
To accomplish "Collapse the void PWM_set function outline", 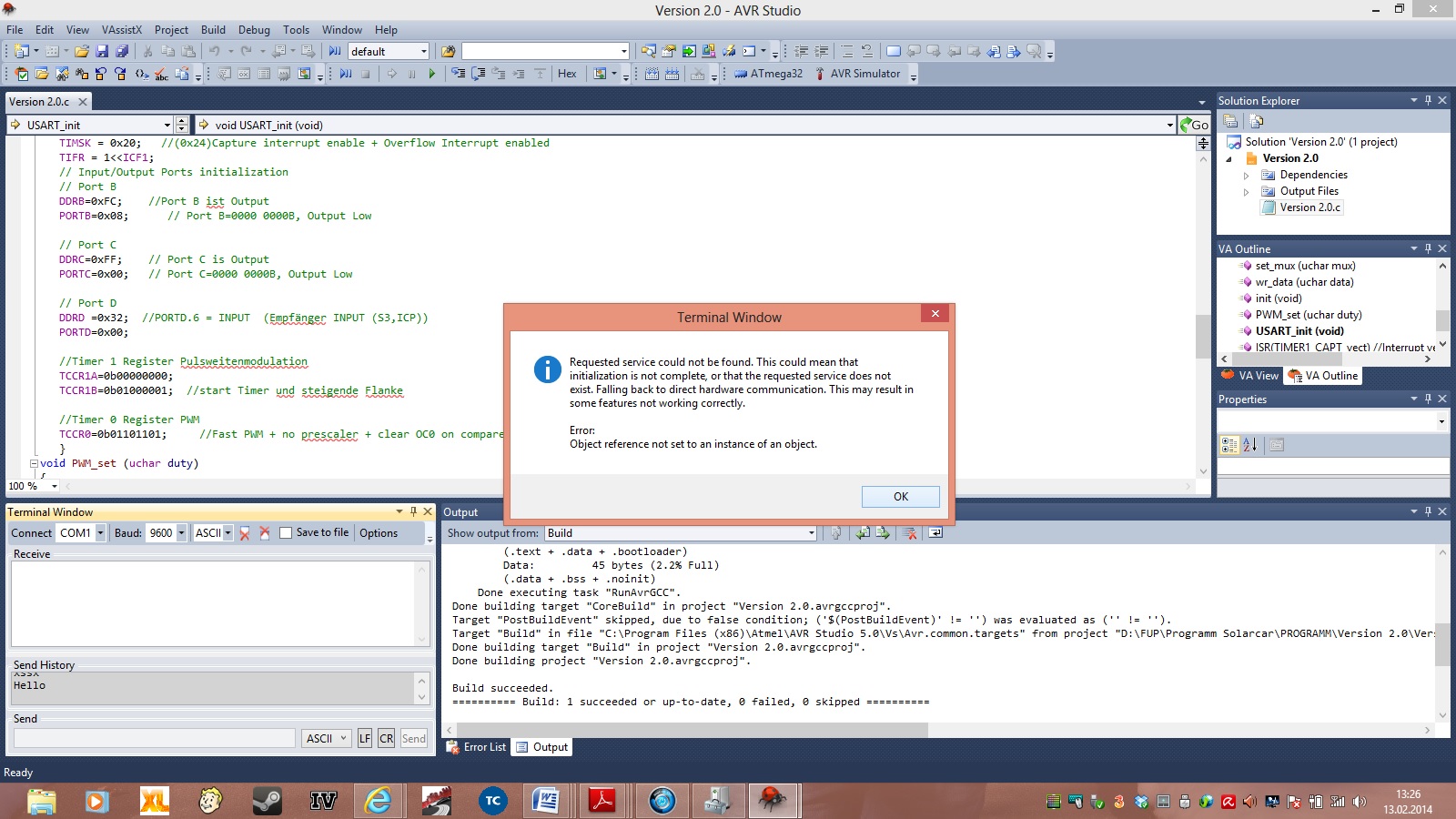I will [x=34, y=463].
